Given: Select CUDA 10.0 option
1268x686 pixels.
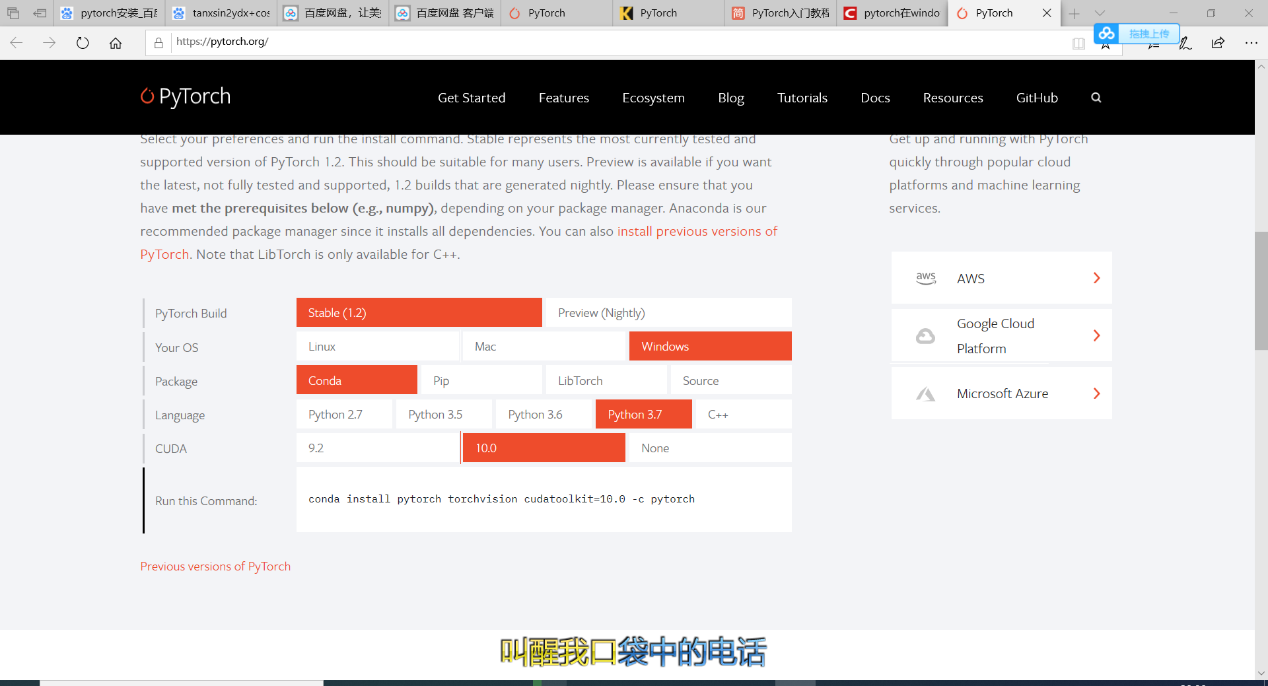Looking at the screenshot, I should click(x=544, y=448).
